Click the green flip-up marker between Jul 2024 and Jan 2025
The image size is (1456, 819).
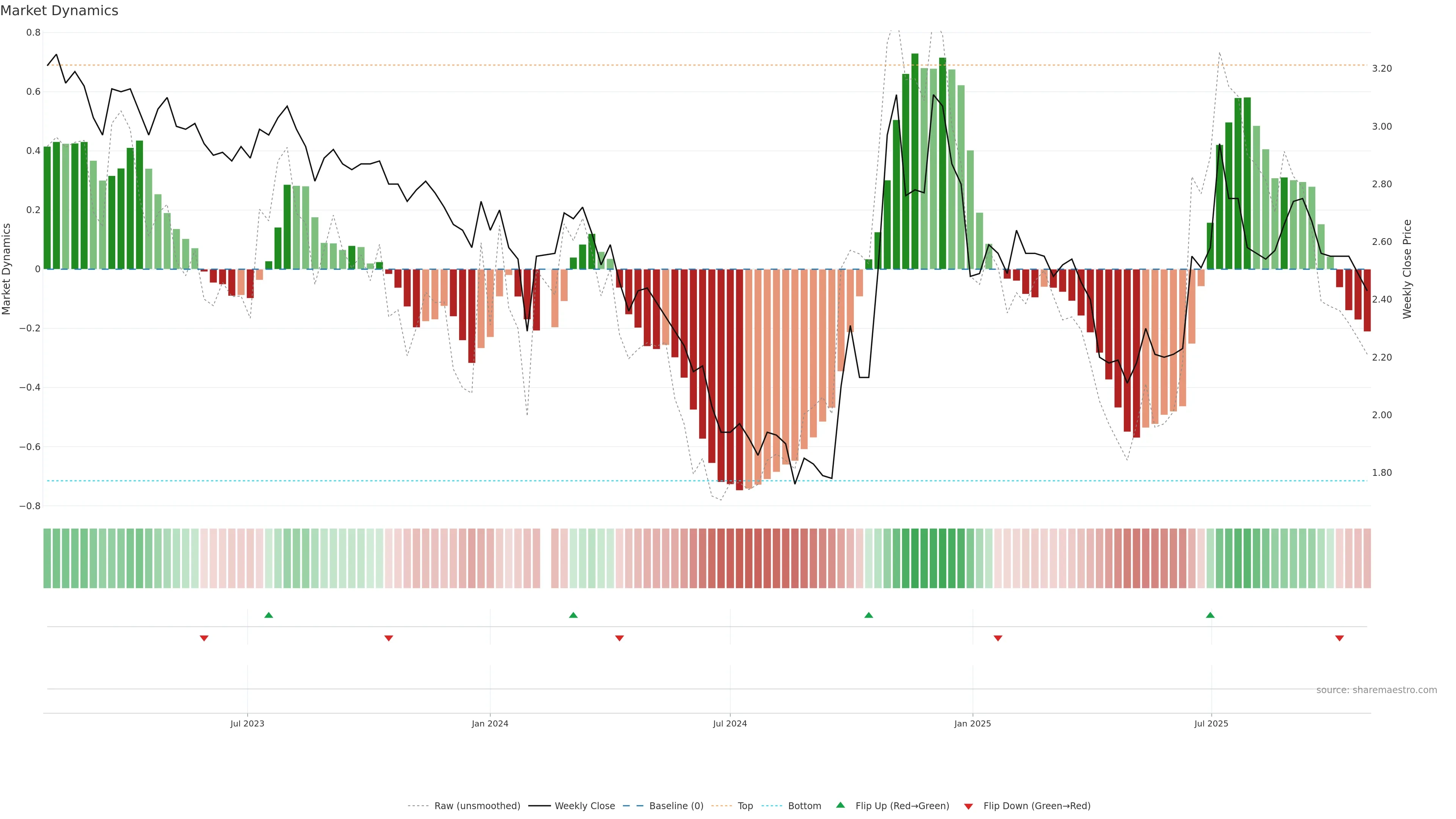pos(869,615)
